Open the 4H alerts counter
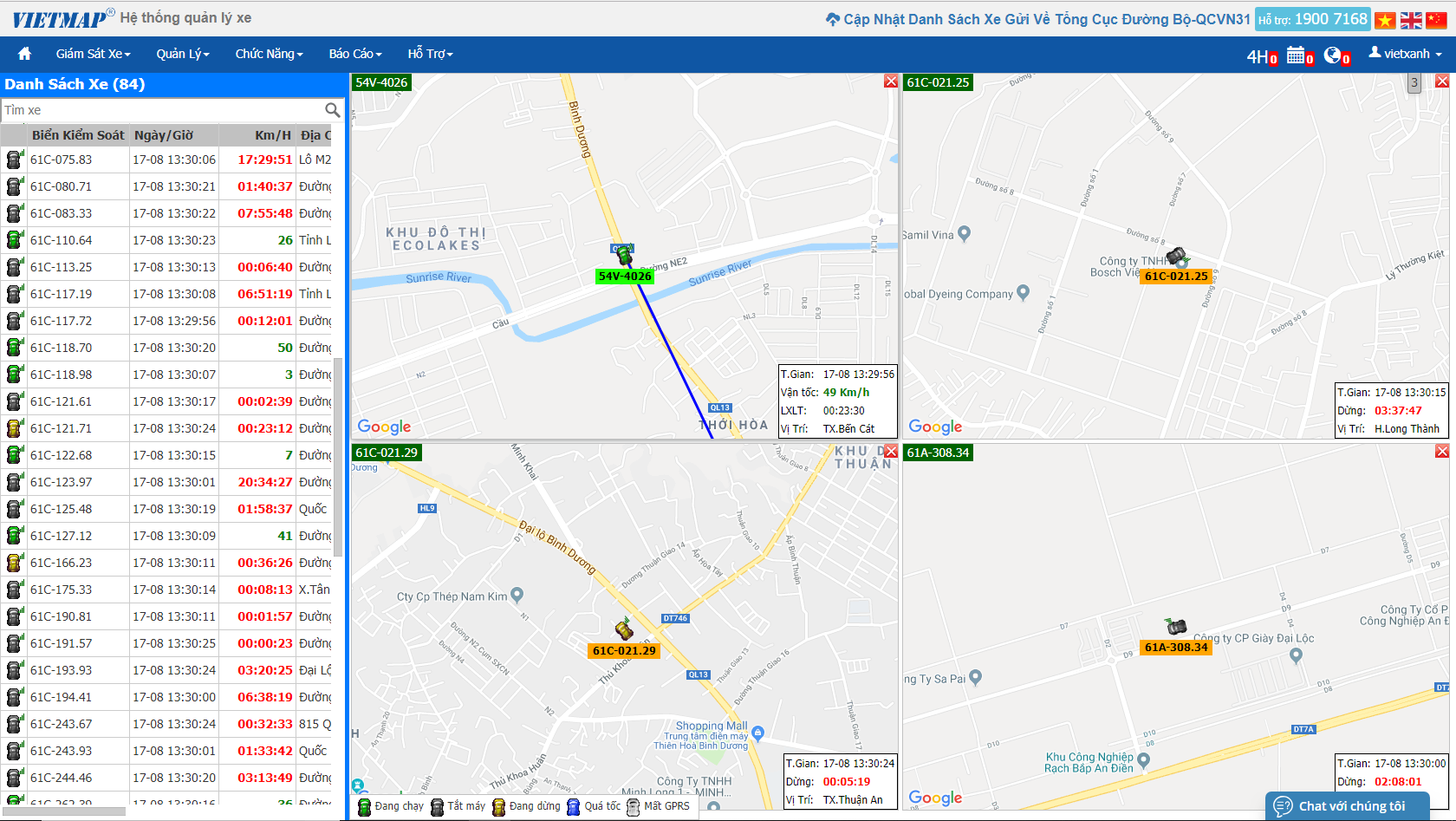 pyautogui.click(x=1262, y=57)
